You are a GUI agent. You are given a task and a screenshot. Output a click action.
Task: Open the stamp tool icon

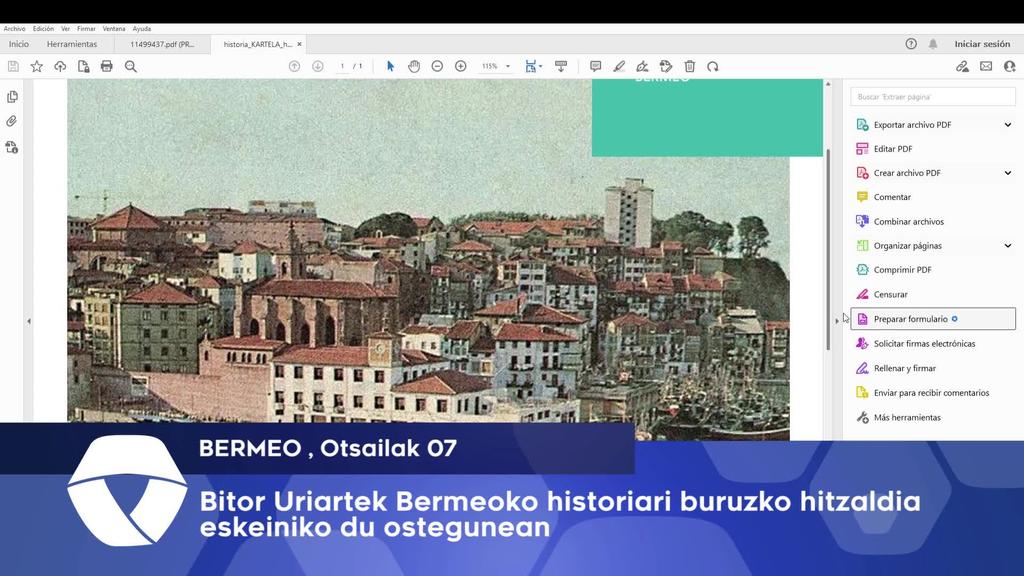[666, 66]
